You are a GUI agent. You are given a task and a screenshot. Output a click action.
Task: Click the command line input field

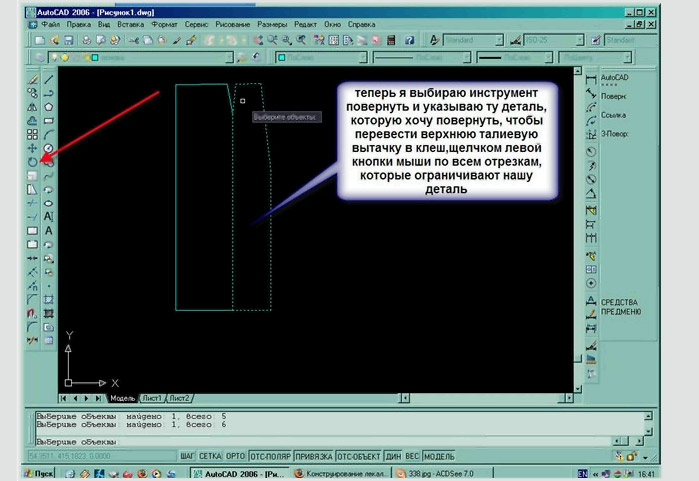click(x=300, y=440)
